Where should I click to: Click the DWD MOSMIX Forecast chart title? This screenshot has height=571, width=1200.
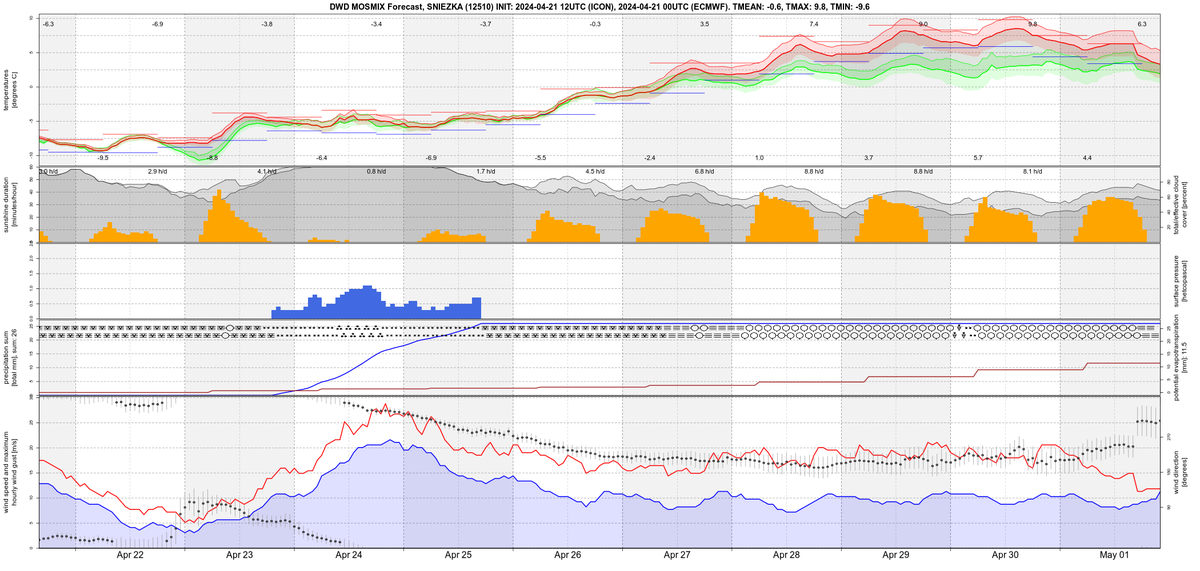click(x=600, y=5)
